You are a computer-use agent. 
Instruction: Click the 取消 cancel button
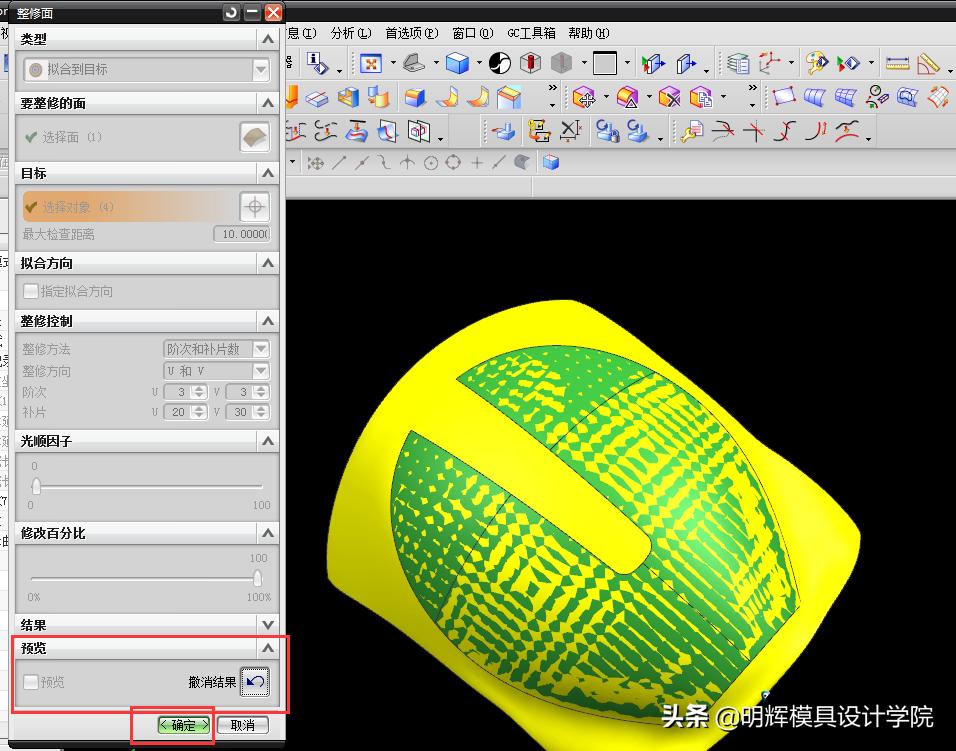pyautogui.click(x=242, y=725)
